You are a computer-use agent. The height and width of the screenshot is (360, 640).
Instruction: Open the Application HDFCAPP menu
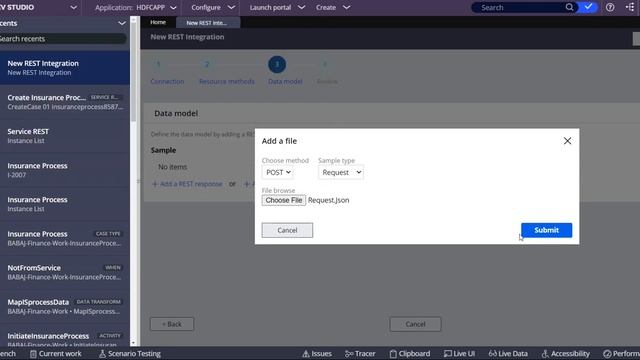click(x=136, y=7)
